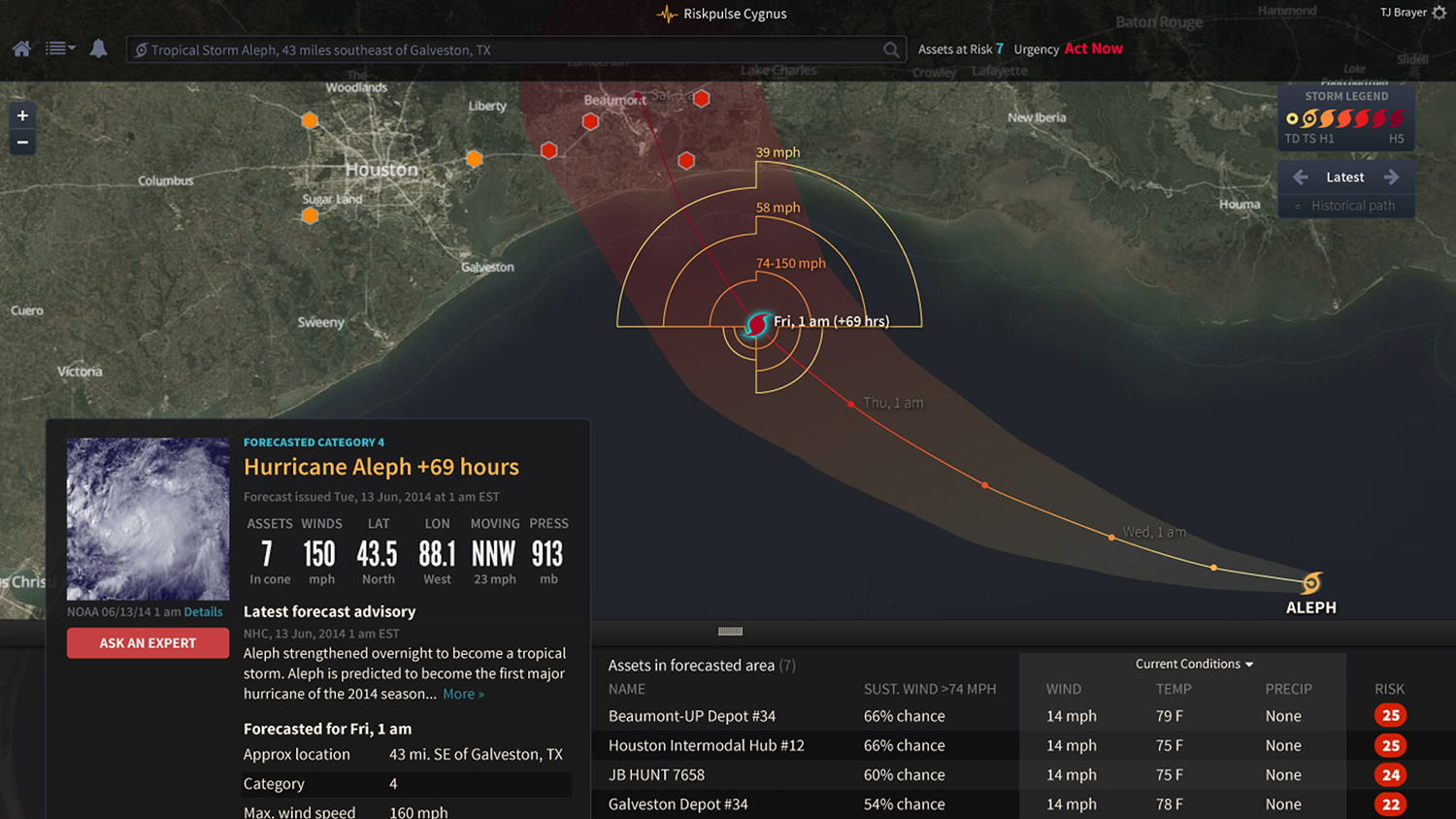Screen dimensions: 1456x819
Task: Click Assets at Risk 7 indicator
Action: [x=961, y=49]
